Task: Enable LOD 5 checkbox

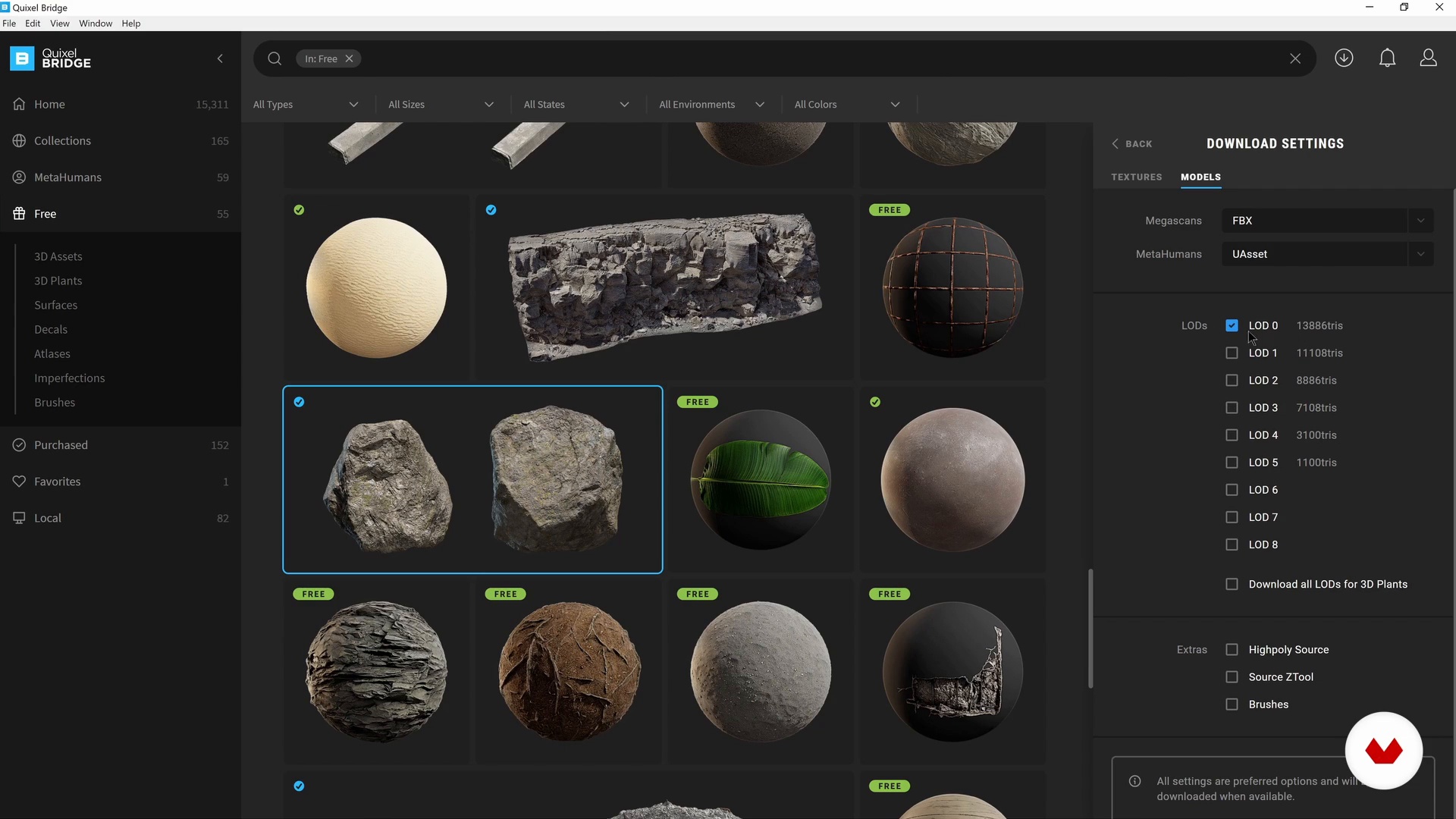Action: point(1232,462)
